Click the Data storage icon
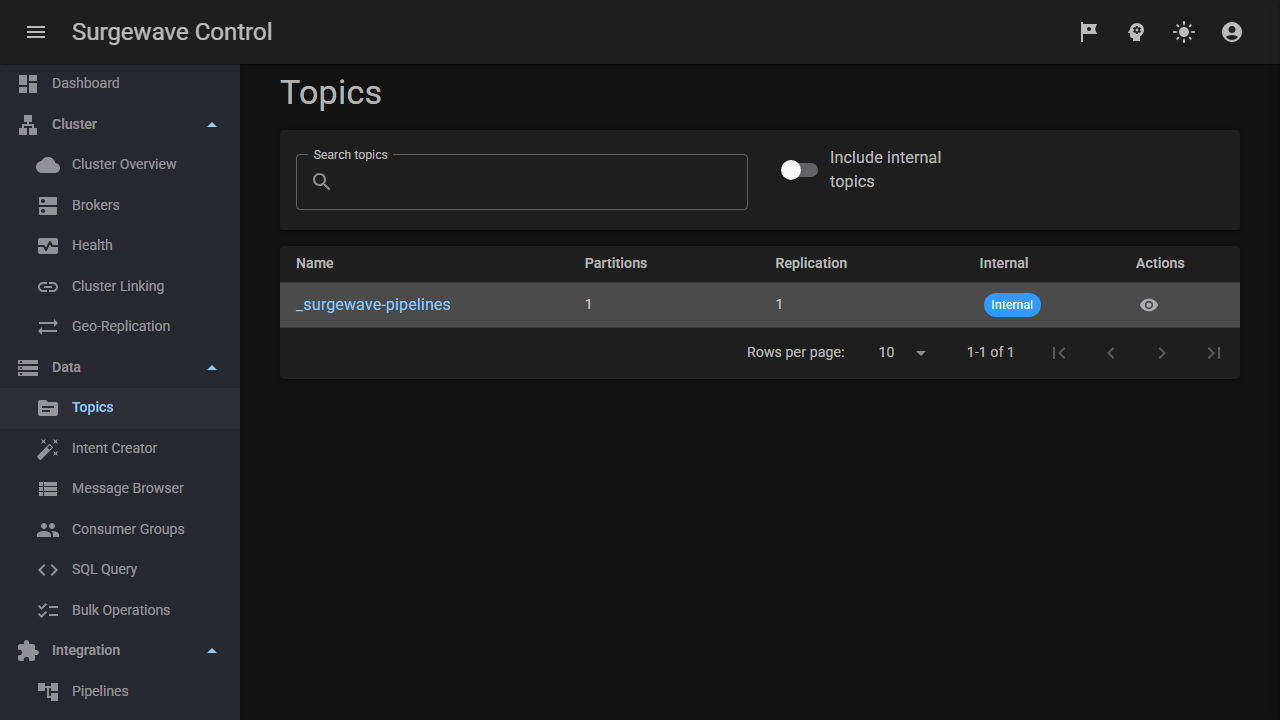Viewport: 1280px width, 720px height. (x=28, y=368)
